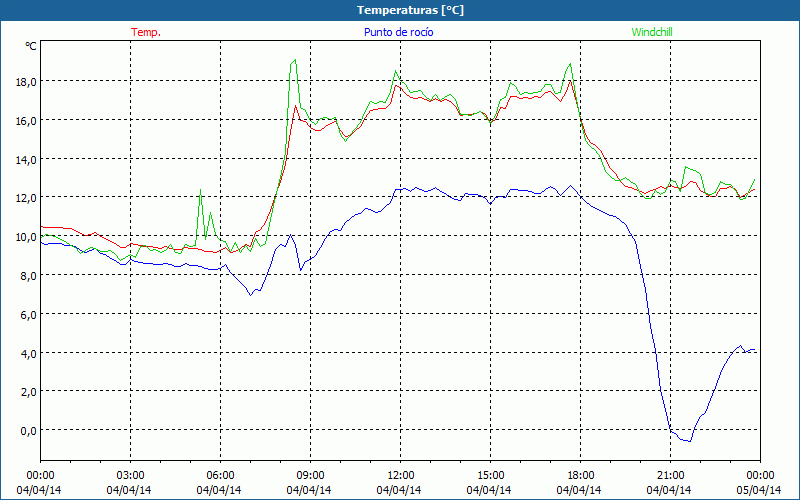Click the '14,0' y-axis value

[x=24, y=160]
